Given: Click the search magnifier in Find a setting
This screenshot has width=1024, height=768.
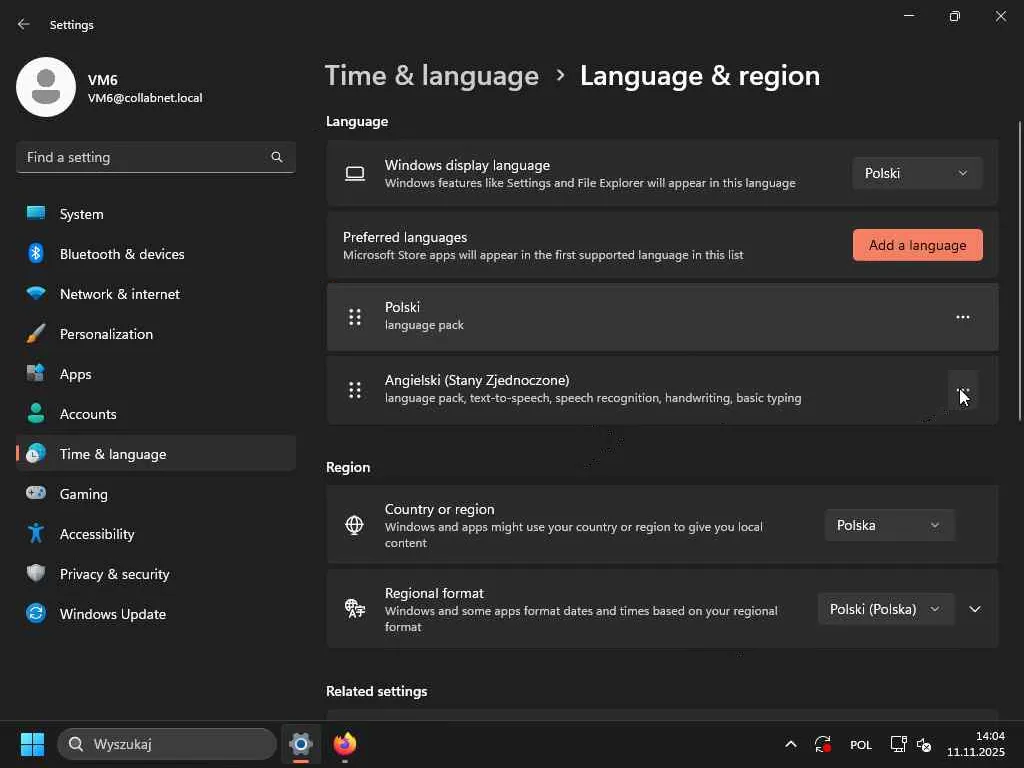Looking at the screenshot, I should point(277,157).
